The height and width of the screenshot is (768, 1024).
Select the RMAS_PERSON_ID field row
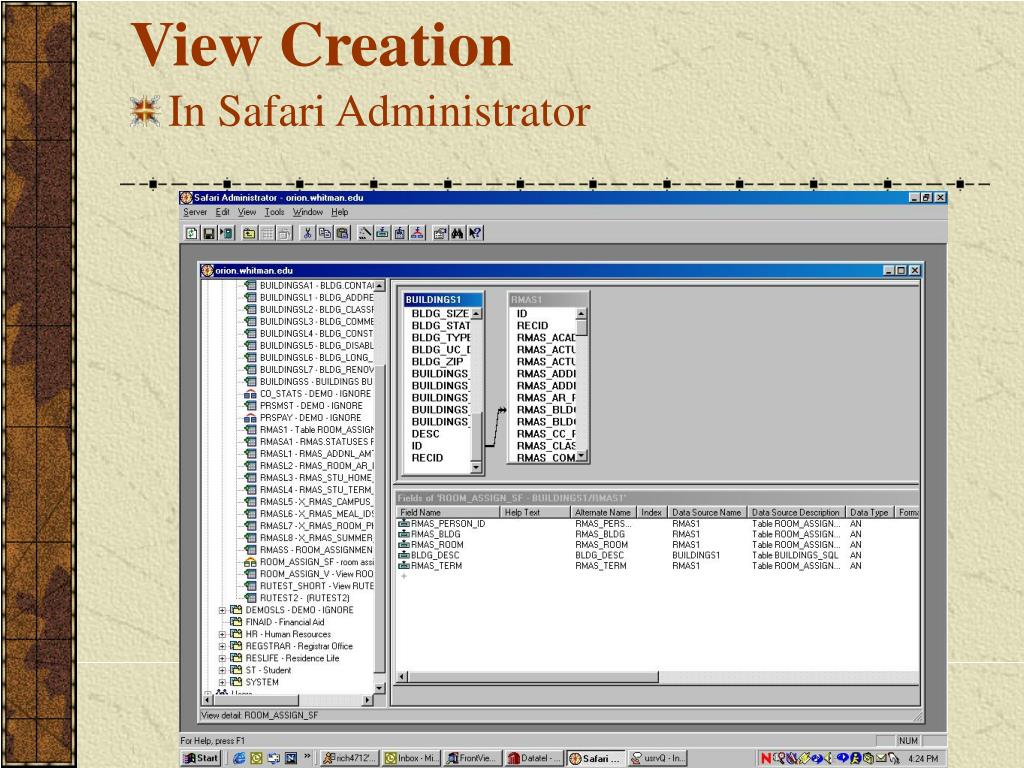(658, 524)
